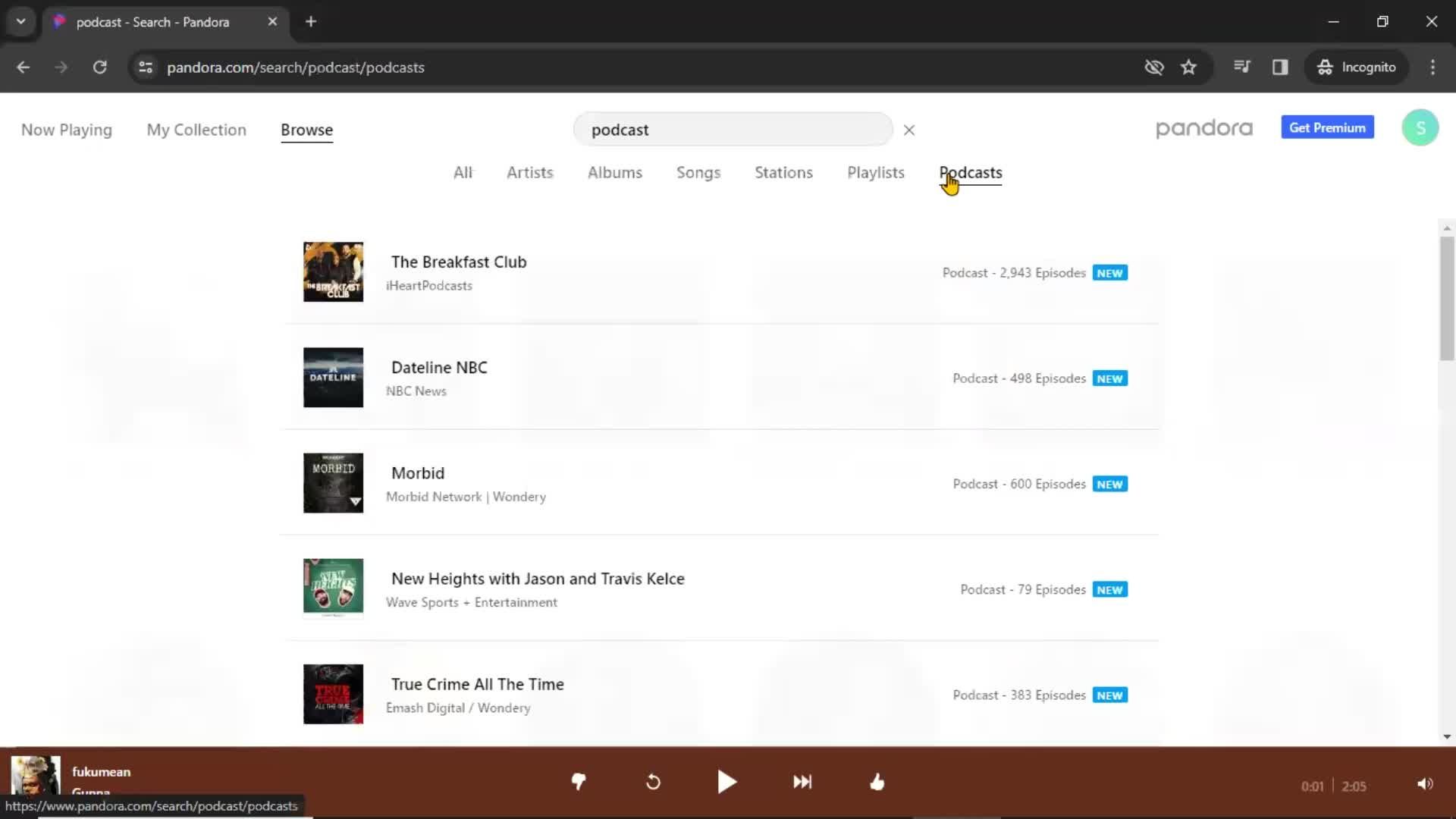Click the Dateline NBC cover art

pos(333,378)
